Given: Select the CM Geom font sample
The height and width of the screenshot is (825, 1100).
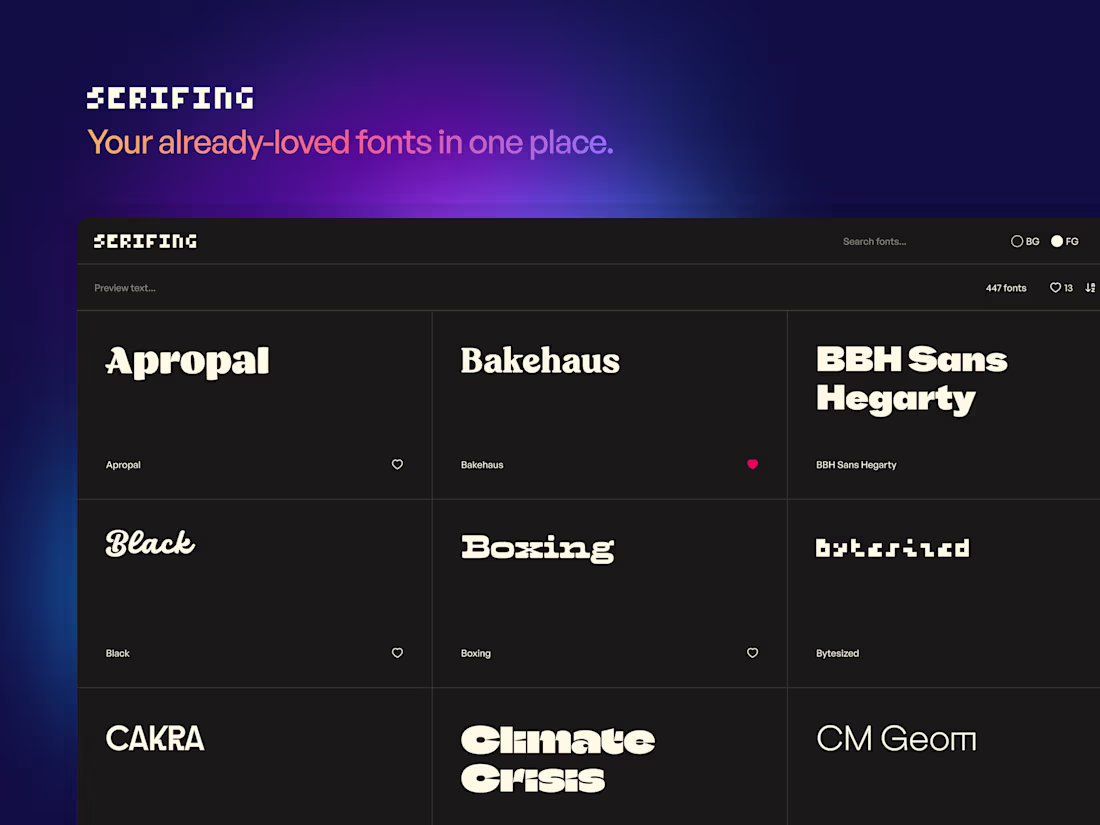Looking at the screenshot, I should pos(896,738).
